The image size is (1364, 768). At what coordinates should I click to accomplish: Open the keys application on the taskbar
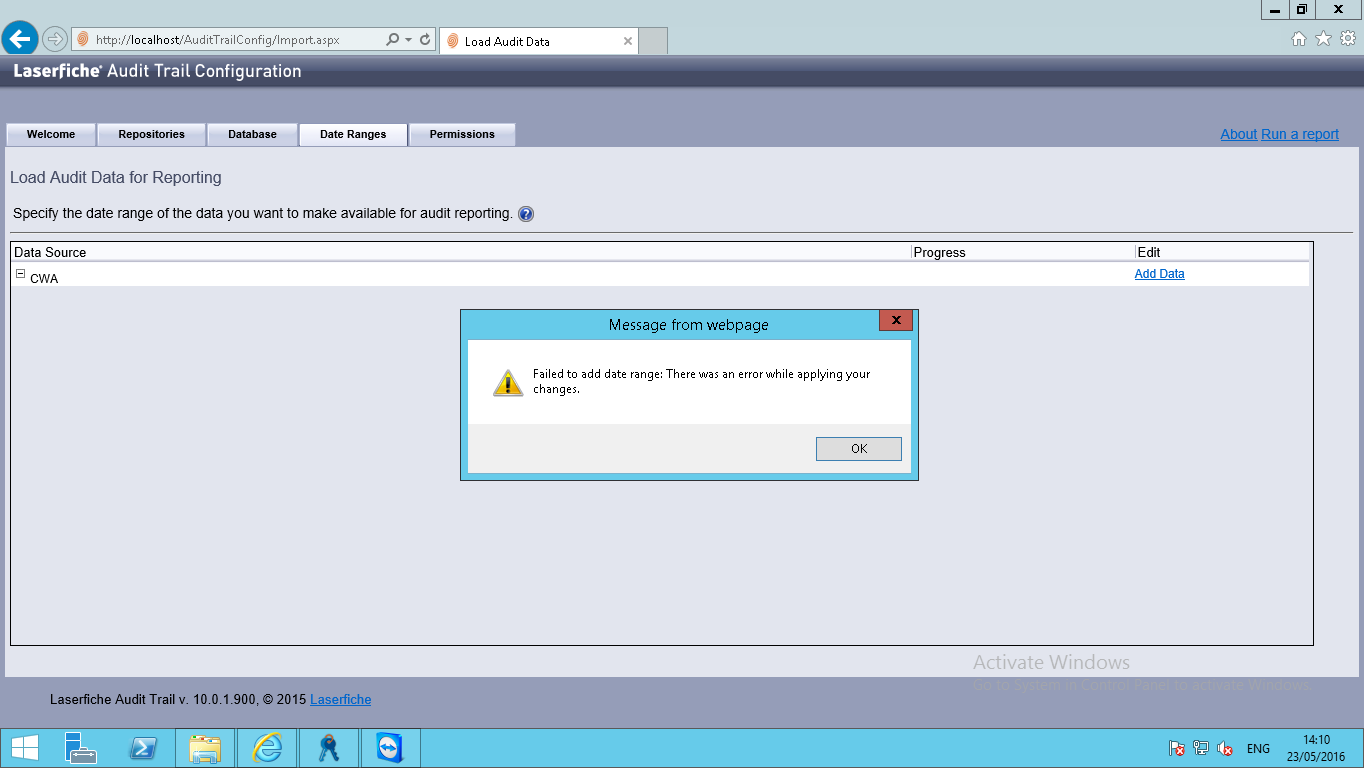pos(328,748)
